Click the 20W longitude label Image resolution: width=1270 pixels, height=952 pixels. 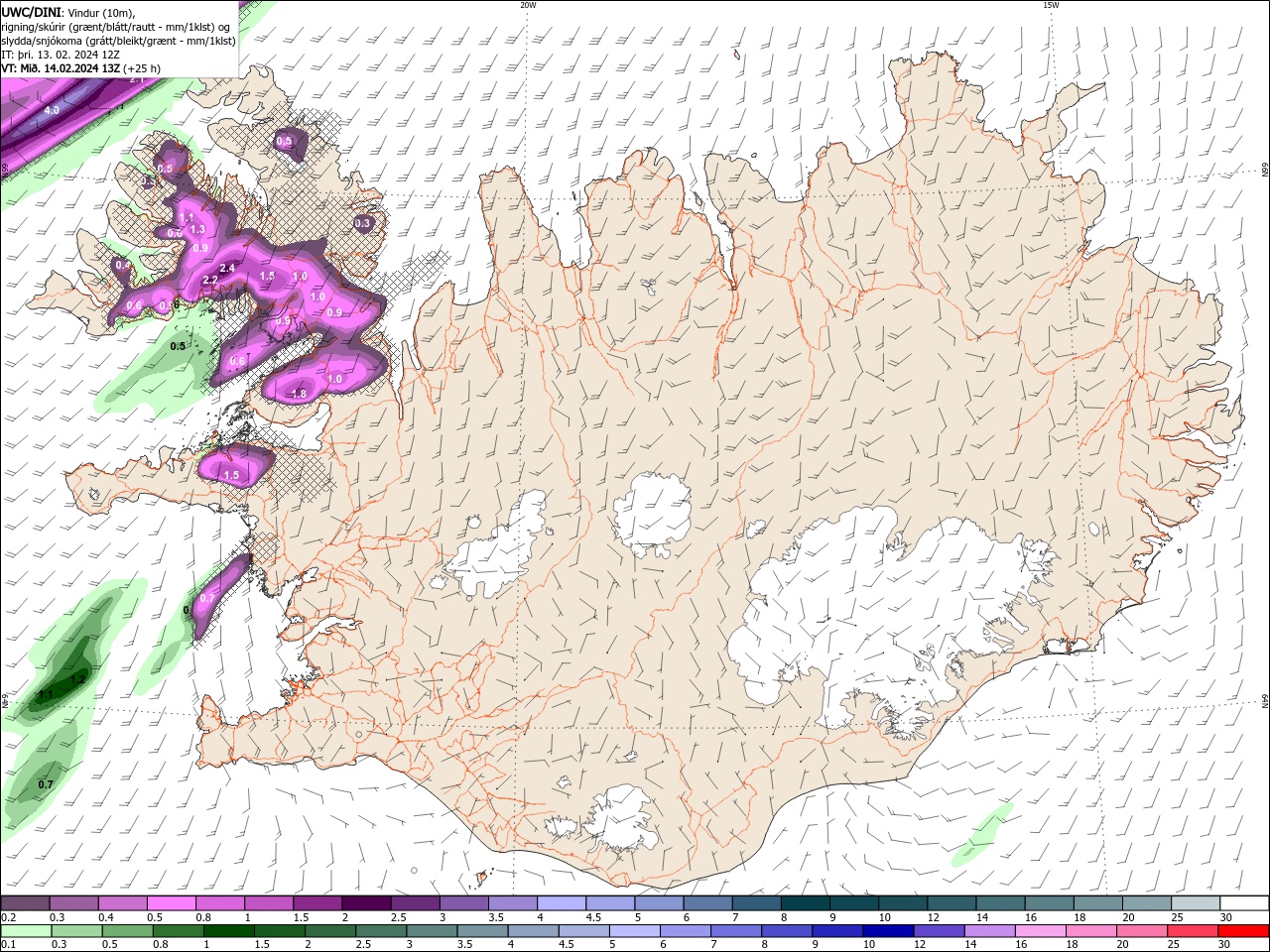click(x=528, y=5)
